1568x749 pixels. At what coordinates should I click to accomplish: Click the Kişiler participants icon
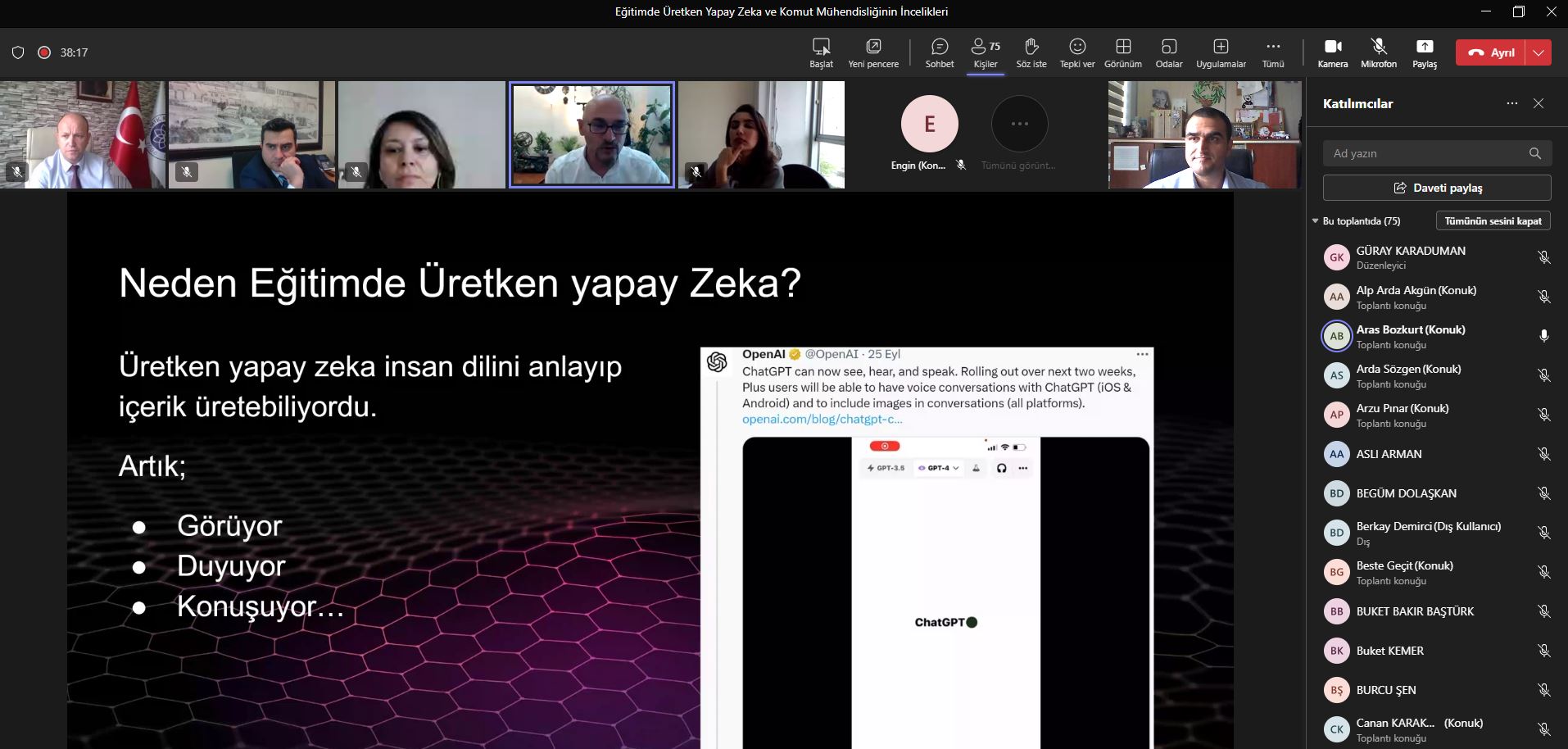coord(986,52)
